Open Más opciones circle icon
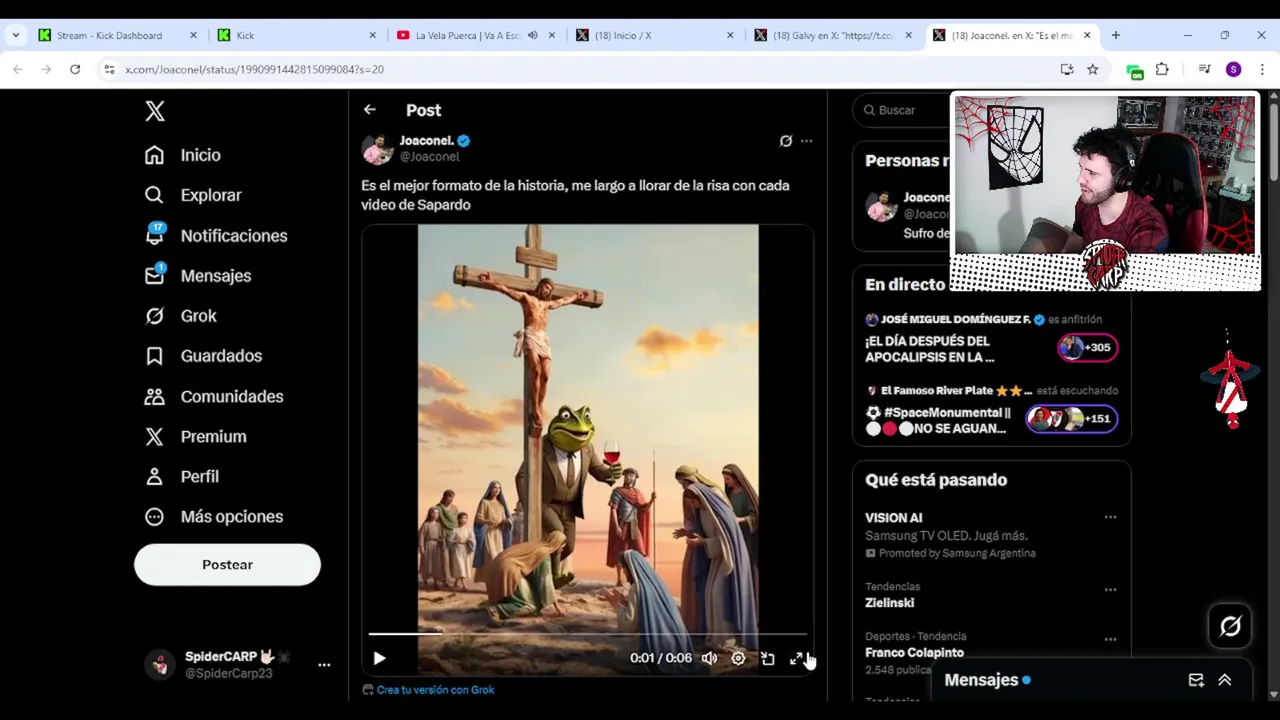Screen dimensions: 1280x720 [x=154, y=517]
